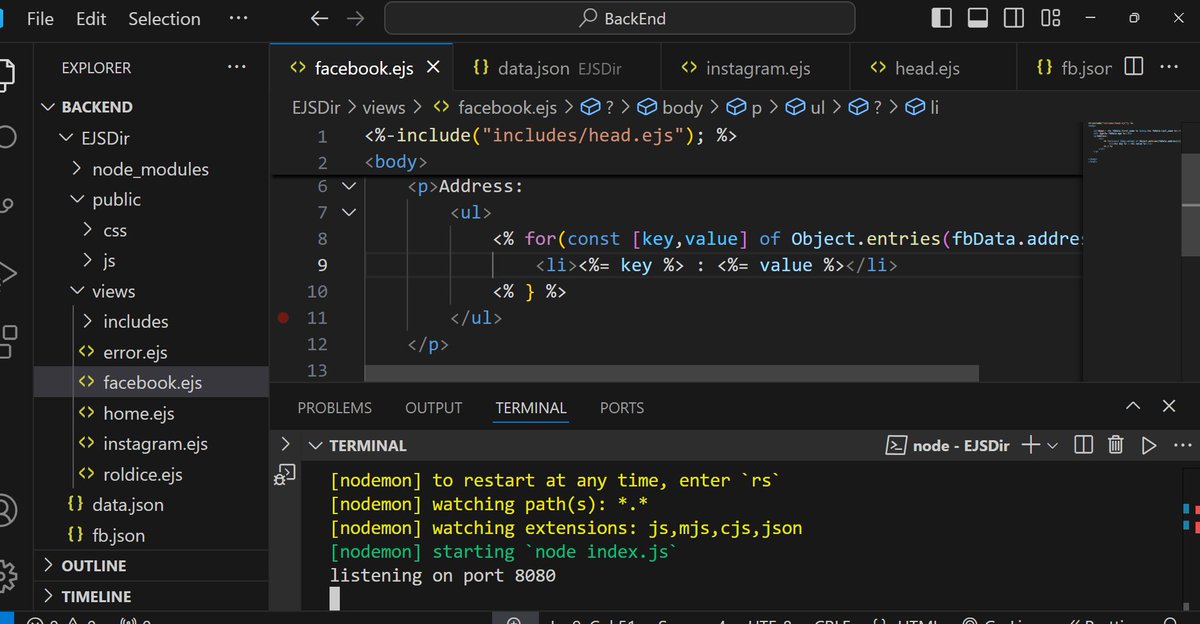Viewport: 1200px width, 624px height.
Task: Click body in the breadcrumb
Action: pyautogui.click(x=672, y=107)
